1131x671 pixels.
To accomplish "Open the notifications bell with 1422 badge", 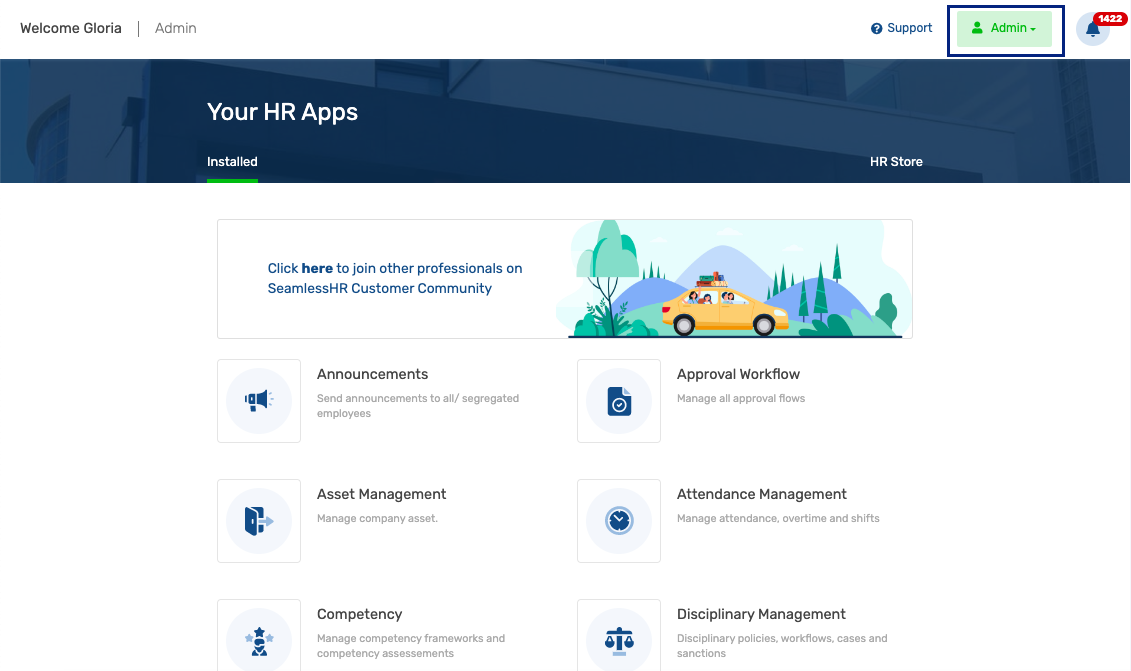I will pos(1093,30).
